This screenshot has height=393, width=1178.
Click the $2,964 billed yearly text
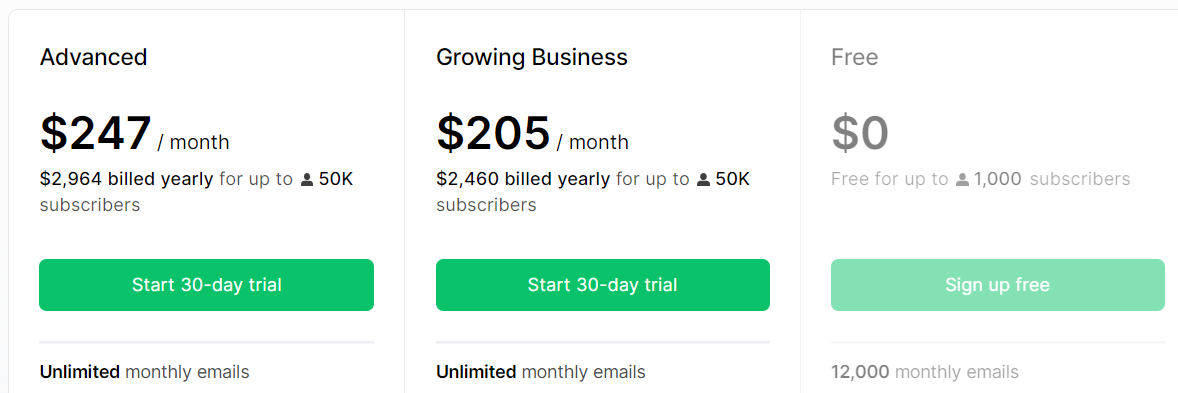pos(126,179)
